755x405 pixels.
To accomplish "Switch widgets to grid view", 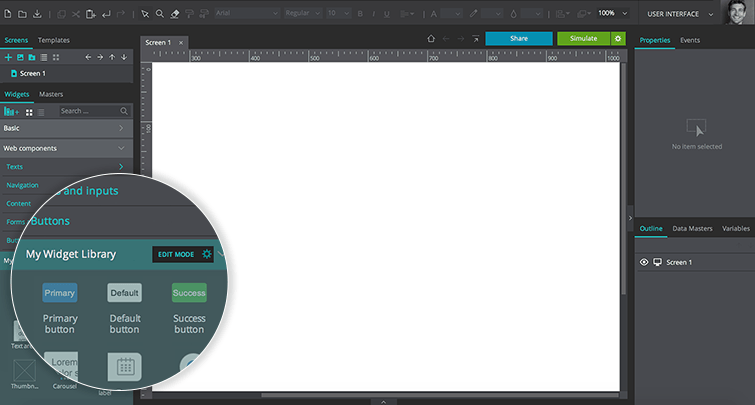I will coord(28,111).
